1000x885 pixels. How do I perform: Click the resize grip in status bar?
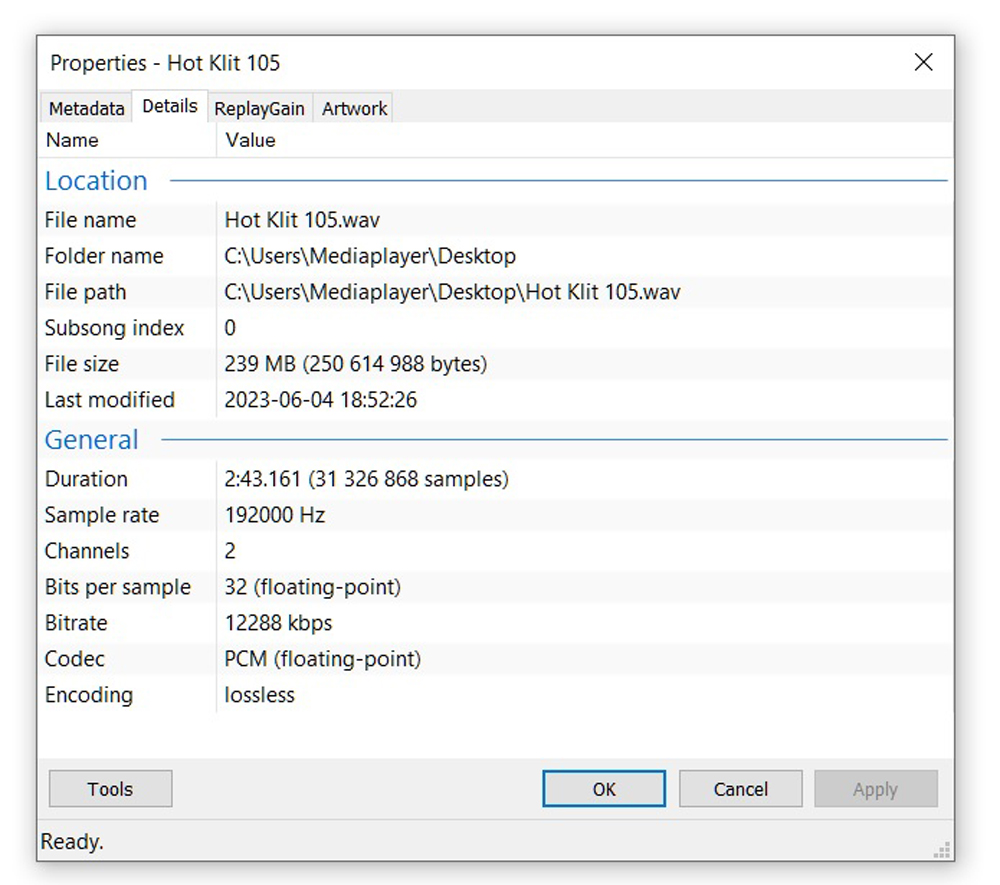(x=941, y=850)
